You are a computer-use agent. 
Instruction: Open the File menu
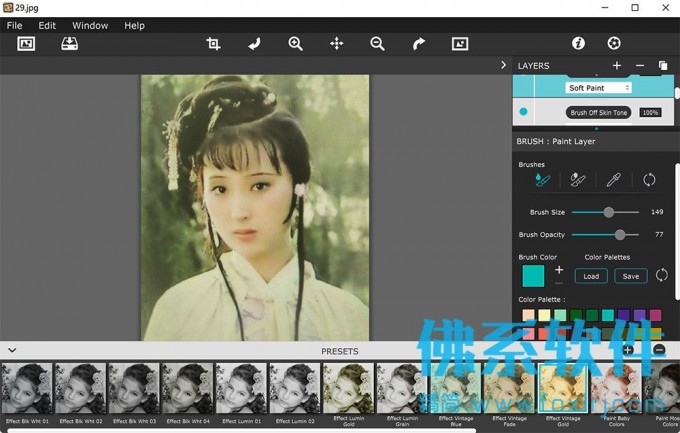pyautogui.click(x=15, y=25)
